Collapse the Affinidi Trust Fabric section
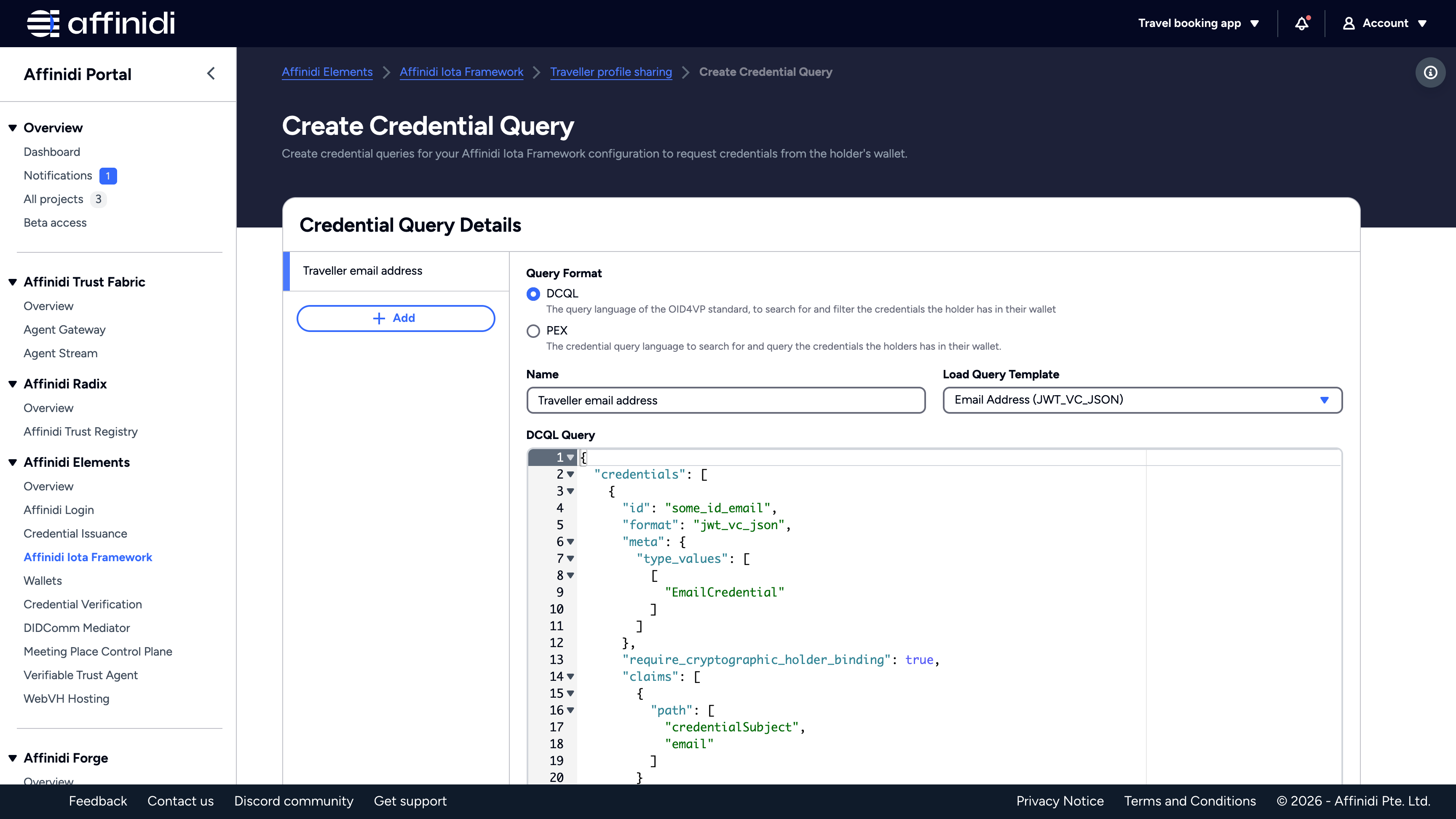 click(13, 282)
